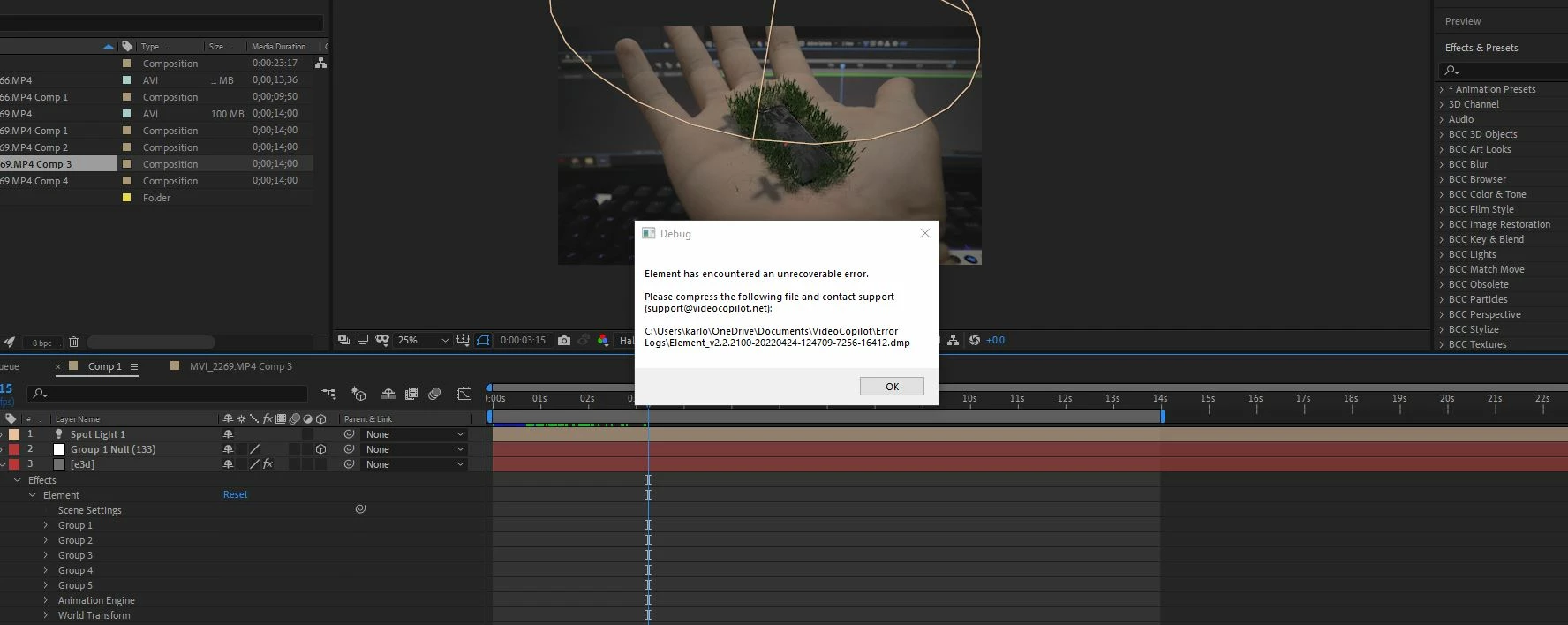Image resolution: width=1568 pixels, height=625 pixels.
Task: Open the 25% magnification dropdown
Action: 424,340
